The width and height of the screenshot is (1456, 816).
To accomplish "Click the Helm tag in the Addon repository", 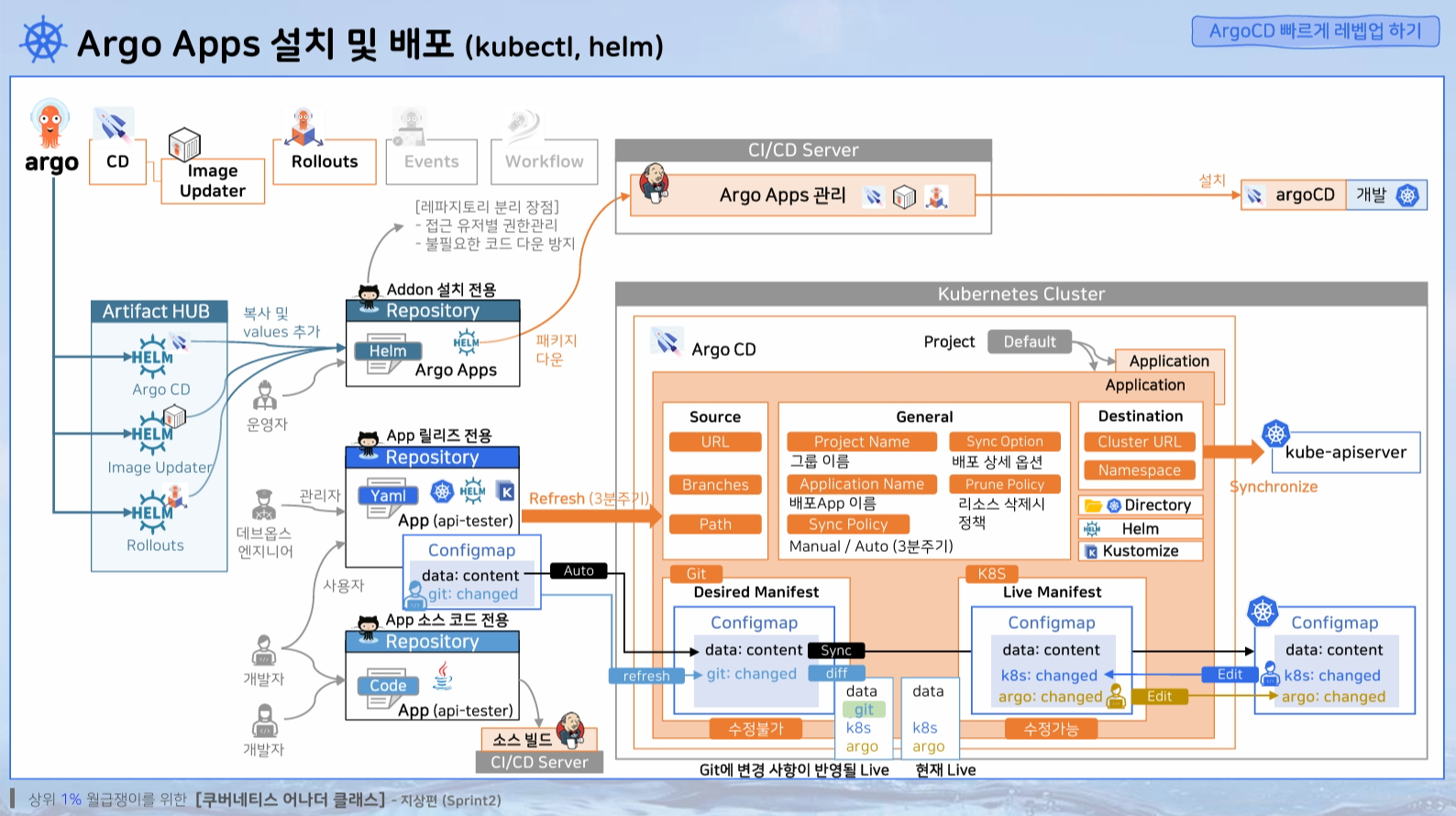I will pos(388,351).
